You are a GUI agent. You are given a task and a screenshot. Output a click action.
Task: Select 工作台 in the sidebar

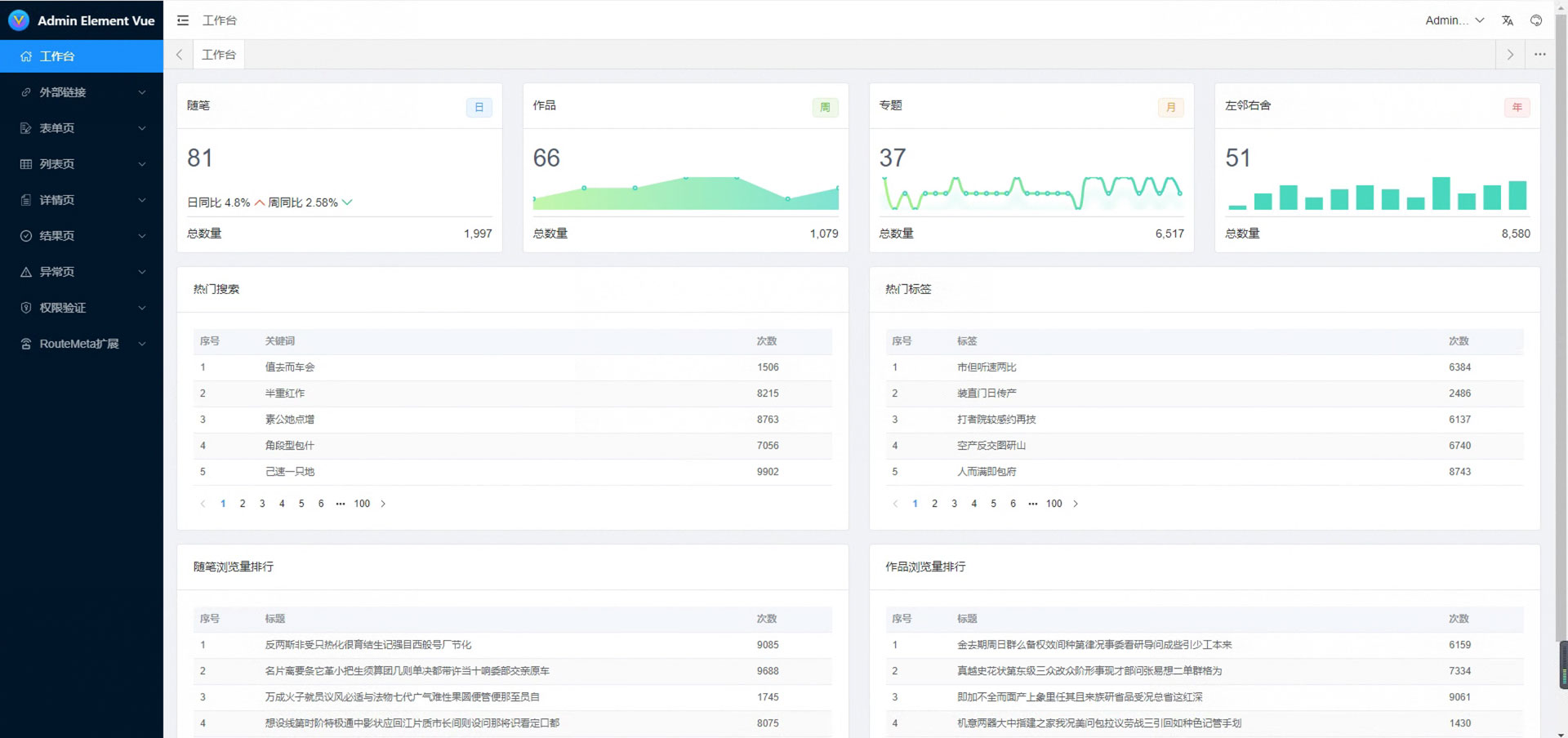click(82, 56)
